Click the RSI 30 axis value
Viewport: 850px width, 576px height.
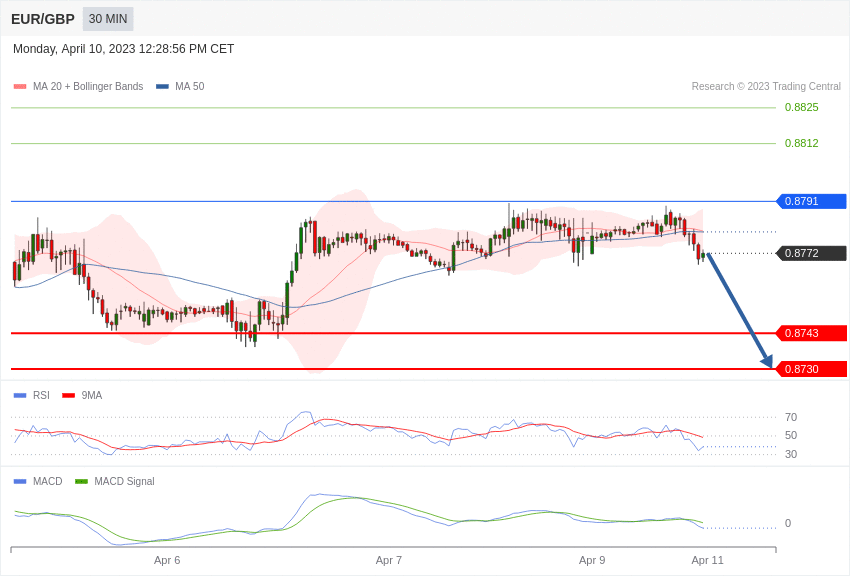tap(791, 454)
